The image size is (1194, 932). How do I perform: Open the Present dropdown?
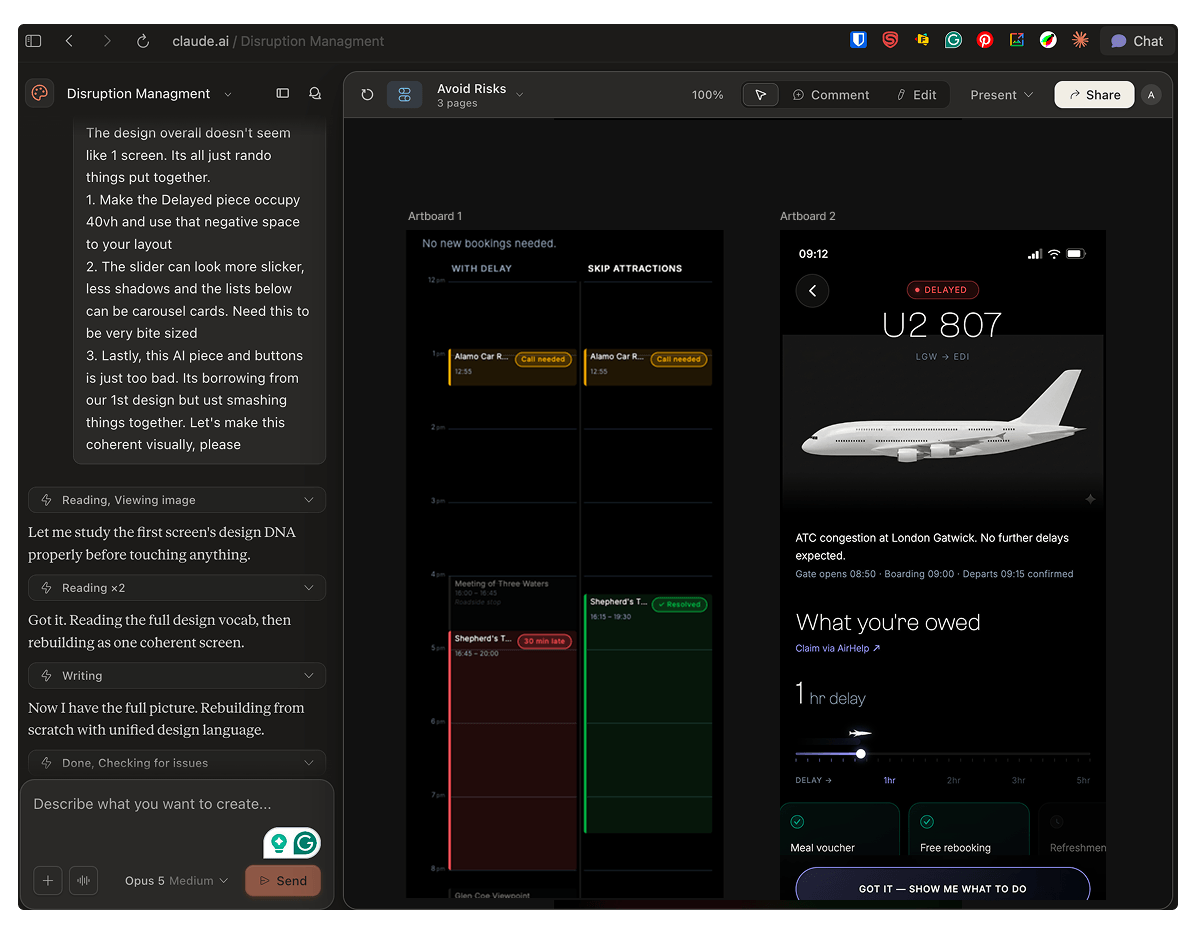pyautogui.click(x=1001, y=94)
